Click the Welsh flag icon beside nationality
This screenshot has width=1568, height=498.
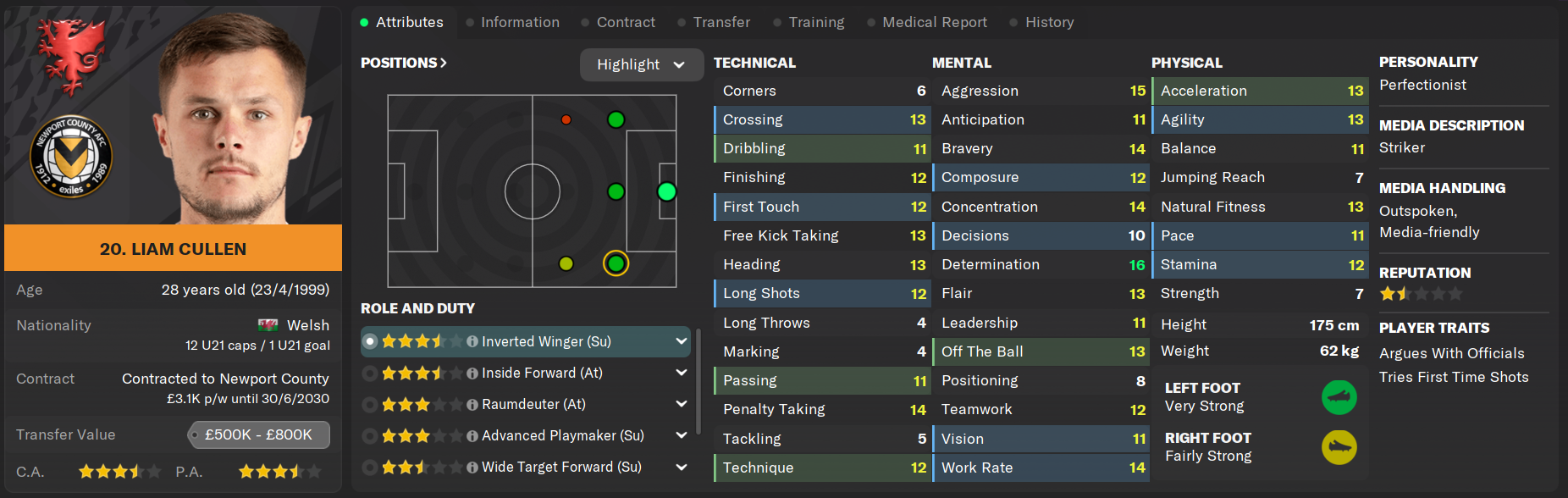click(x=268, y=325)
